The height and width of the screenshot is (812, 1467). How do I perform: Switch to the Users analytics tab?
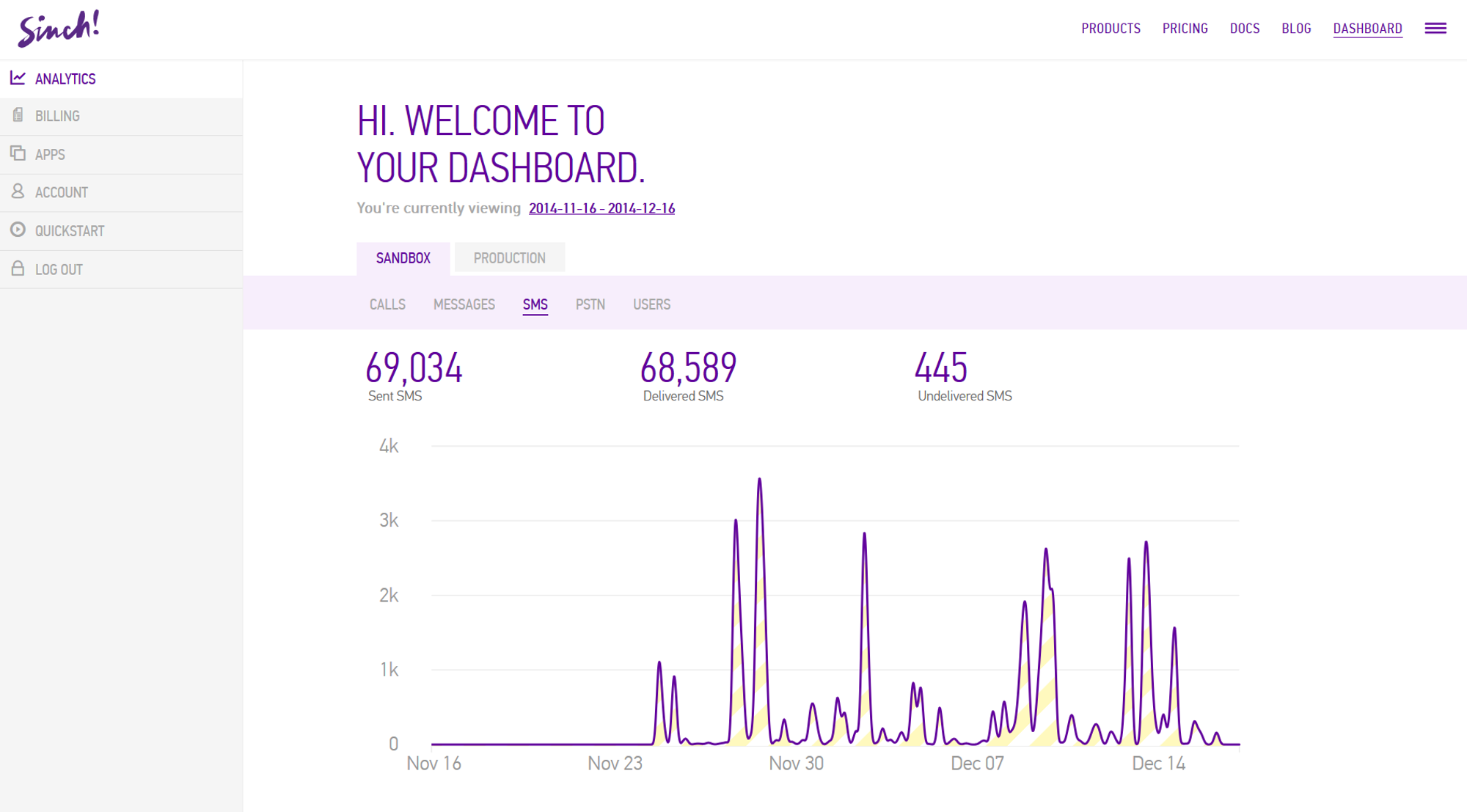[x=651, y=304]
